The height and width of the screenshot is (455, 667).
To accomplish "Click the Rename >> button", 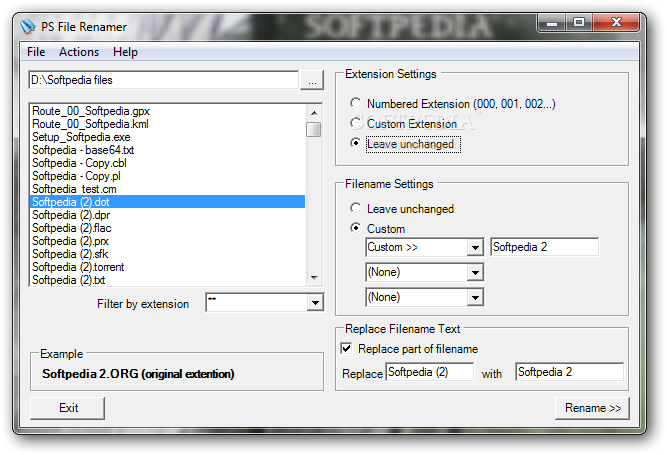I will tap(592, 408).
